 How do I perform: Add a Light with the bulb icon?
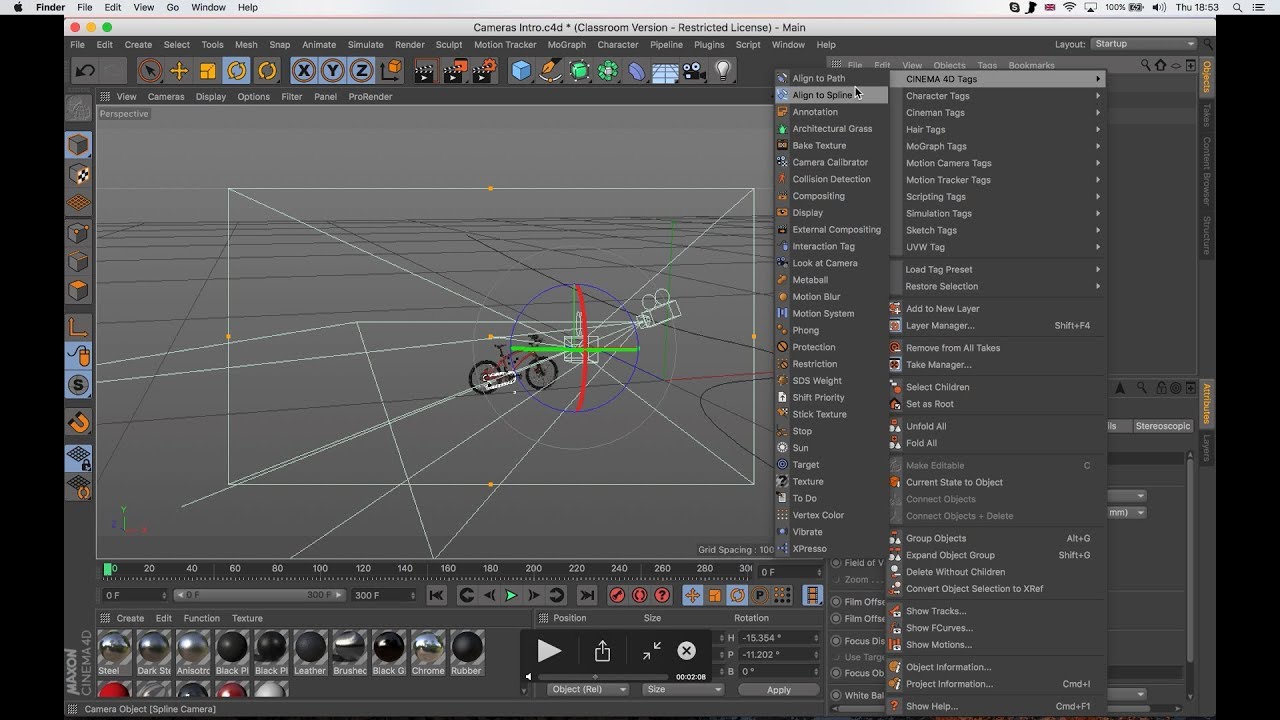pos(722,70)
